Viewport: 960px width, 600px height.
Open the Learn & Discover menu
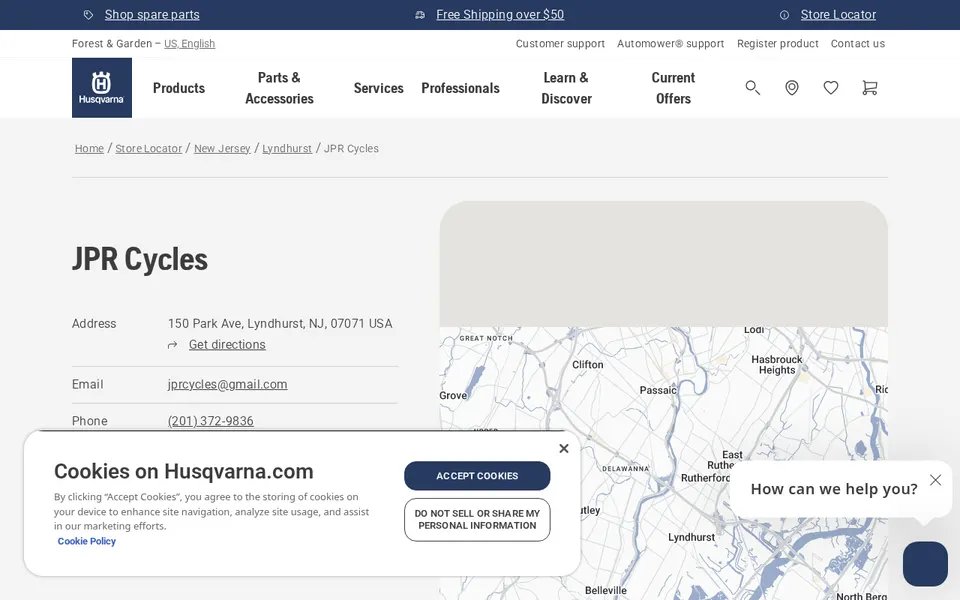566,88
